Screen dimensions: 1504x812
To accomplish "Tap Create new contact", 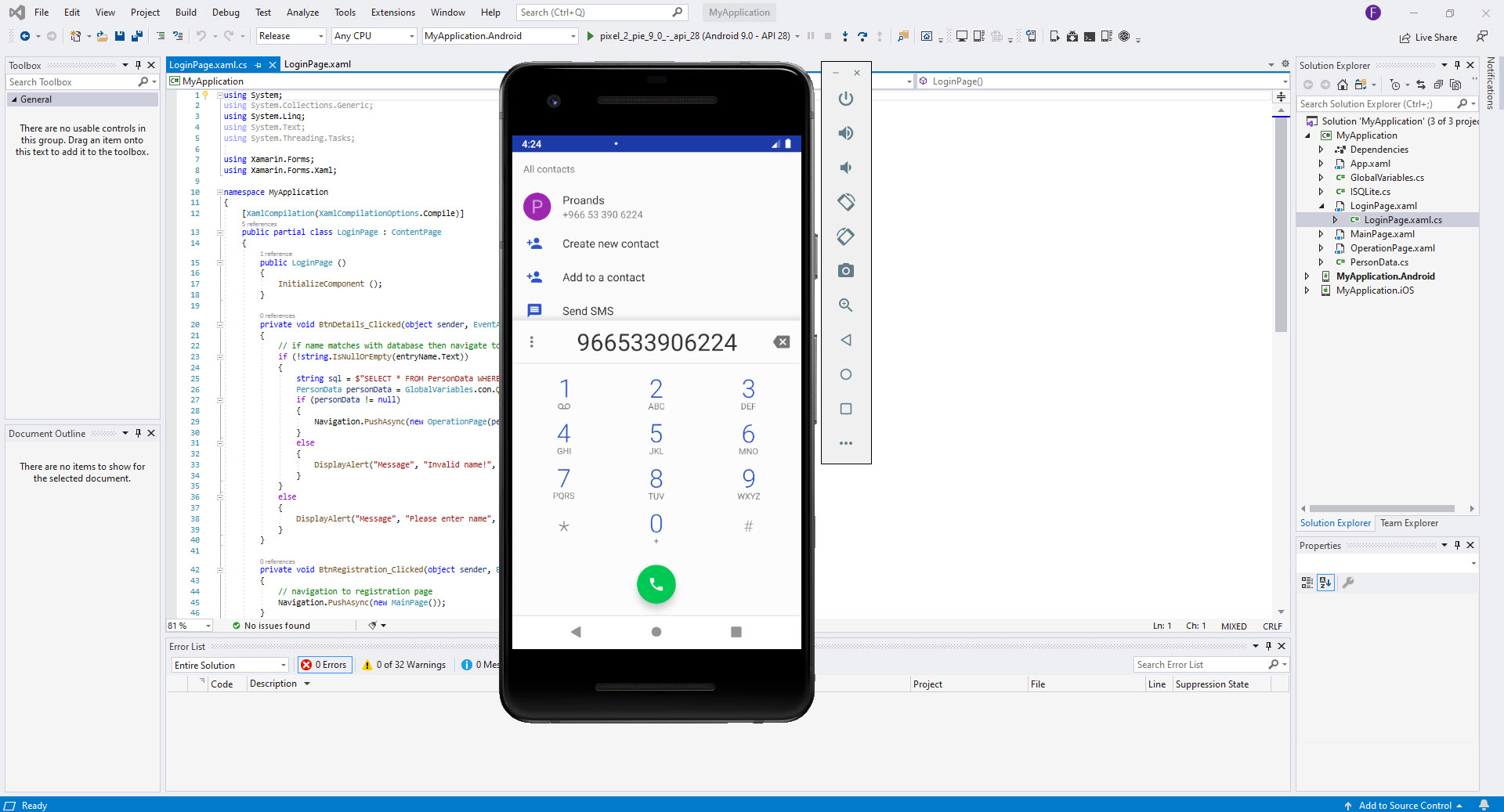I will coord(610,244).
